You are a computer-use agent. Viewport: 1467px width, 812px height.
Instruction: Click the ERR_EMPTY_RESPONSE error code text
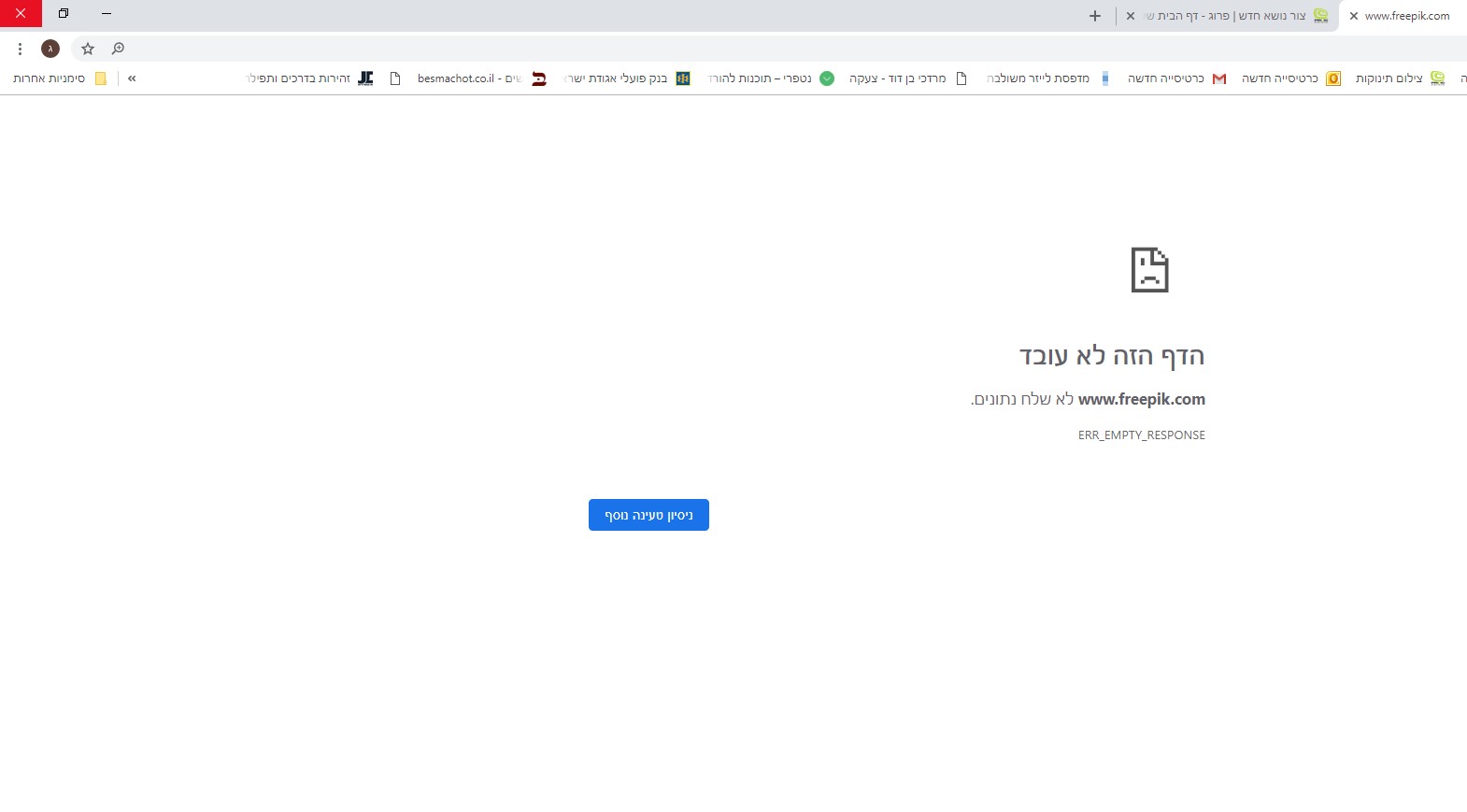coord(1142,435)
